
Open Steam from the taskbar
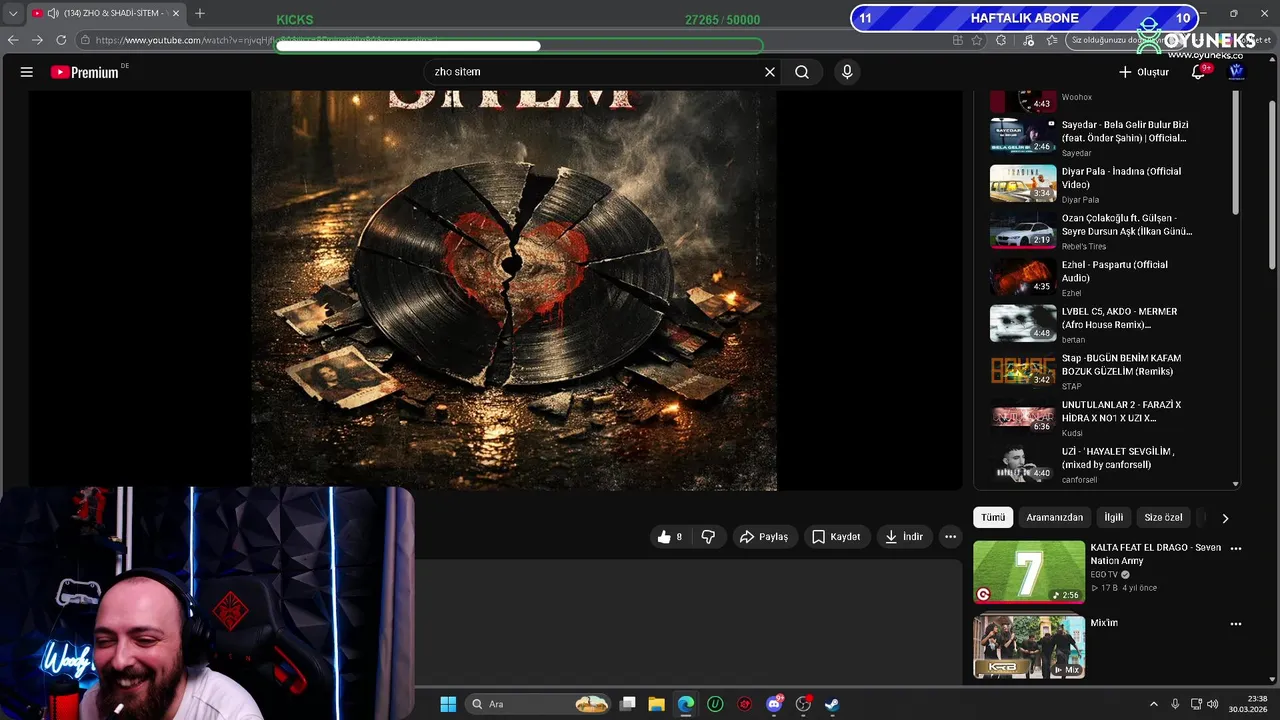832,704
